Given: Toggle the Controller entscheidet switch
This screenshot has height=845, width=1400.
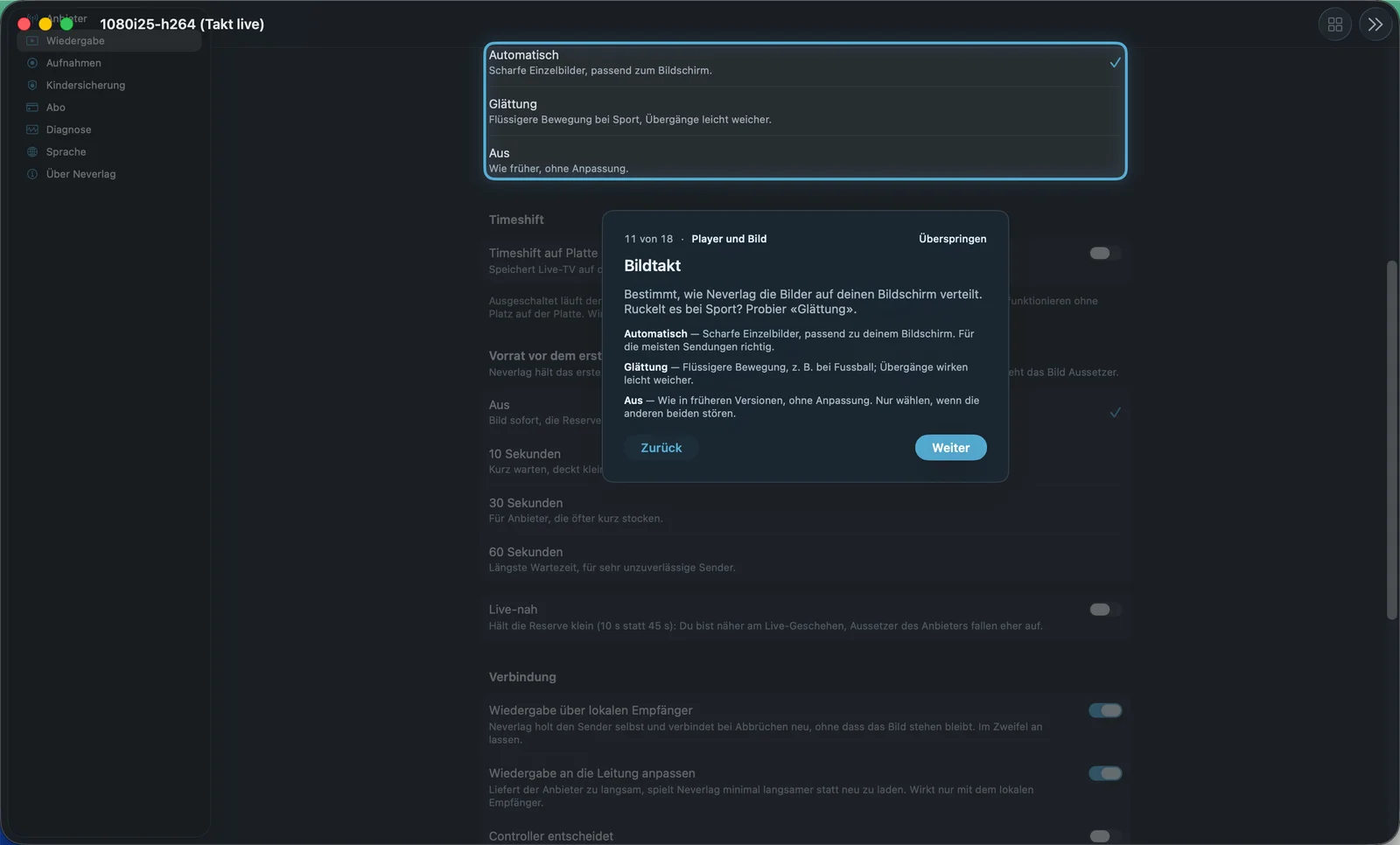Looking at the screenshot, I should point(1105,836).
